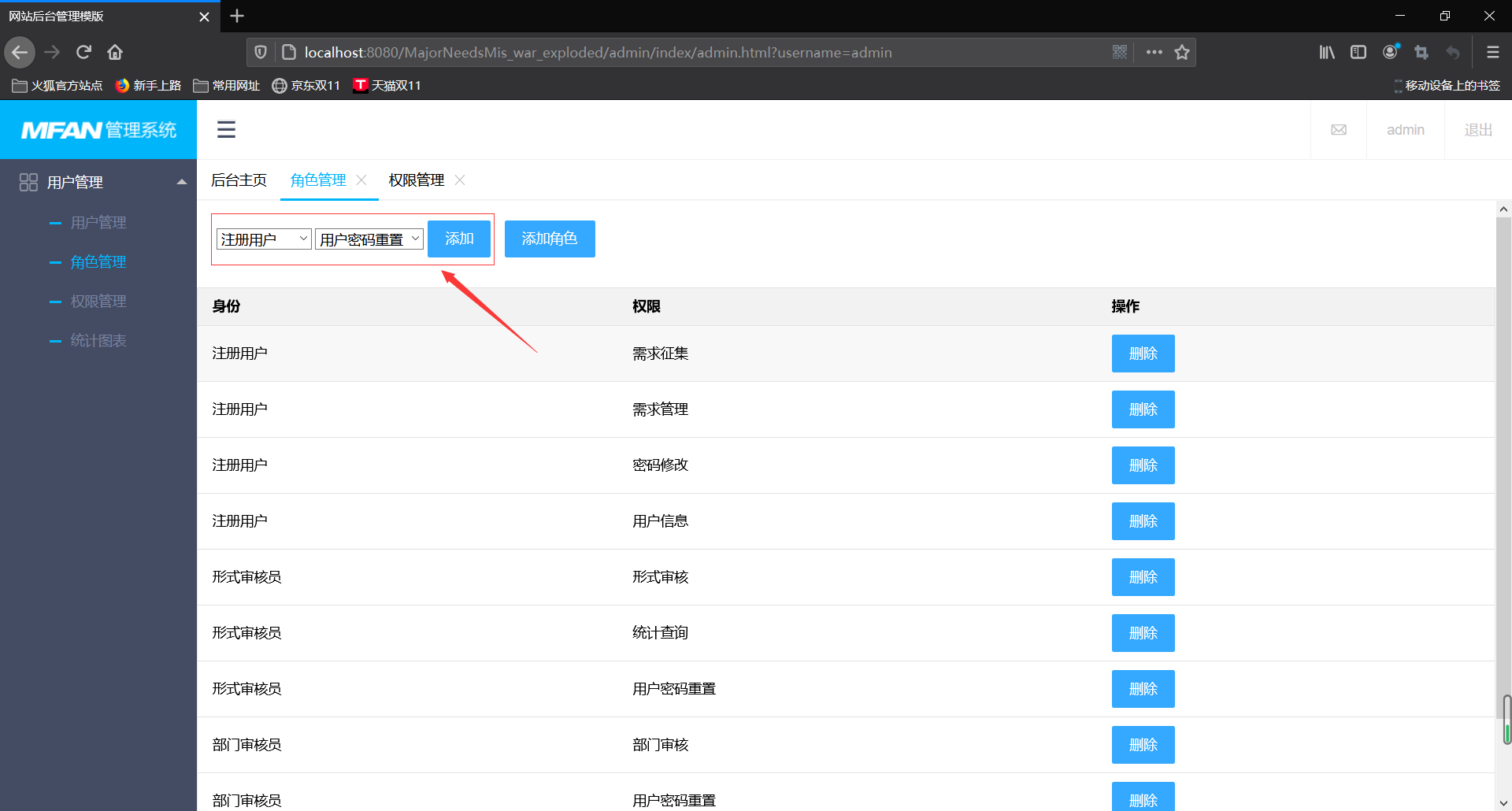Open Firefox account icon
The width and height of the screenshot is (1512, 811).
pos(1391,52)
